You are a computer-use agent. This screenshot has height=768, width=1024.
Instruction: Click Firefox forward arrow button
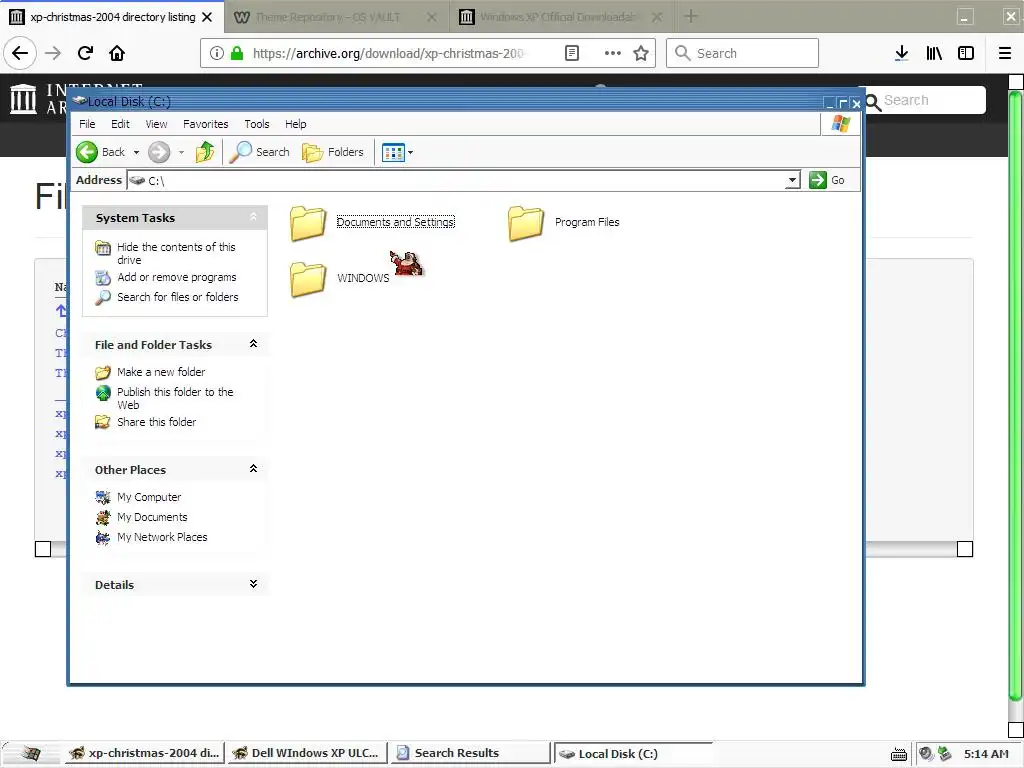[53, 53]
